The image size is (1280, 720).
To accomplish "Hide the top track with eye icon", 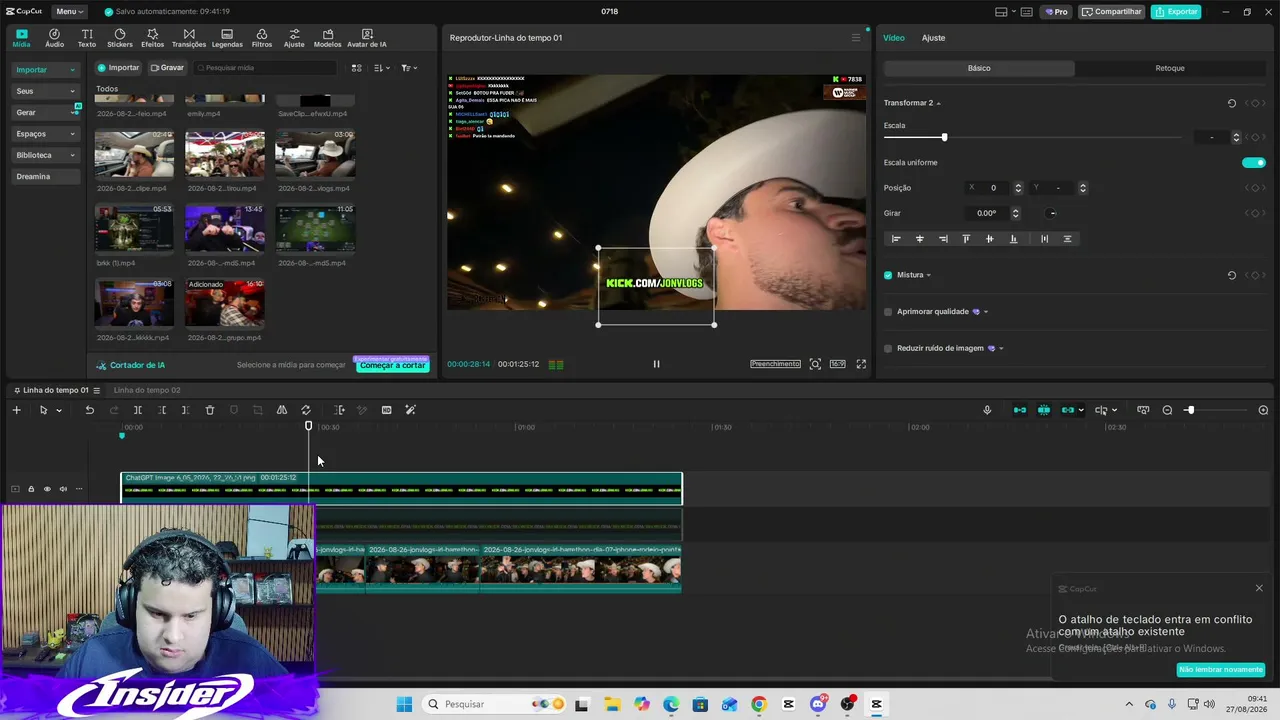I will point(47,489).
